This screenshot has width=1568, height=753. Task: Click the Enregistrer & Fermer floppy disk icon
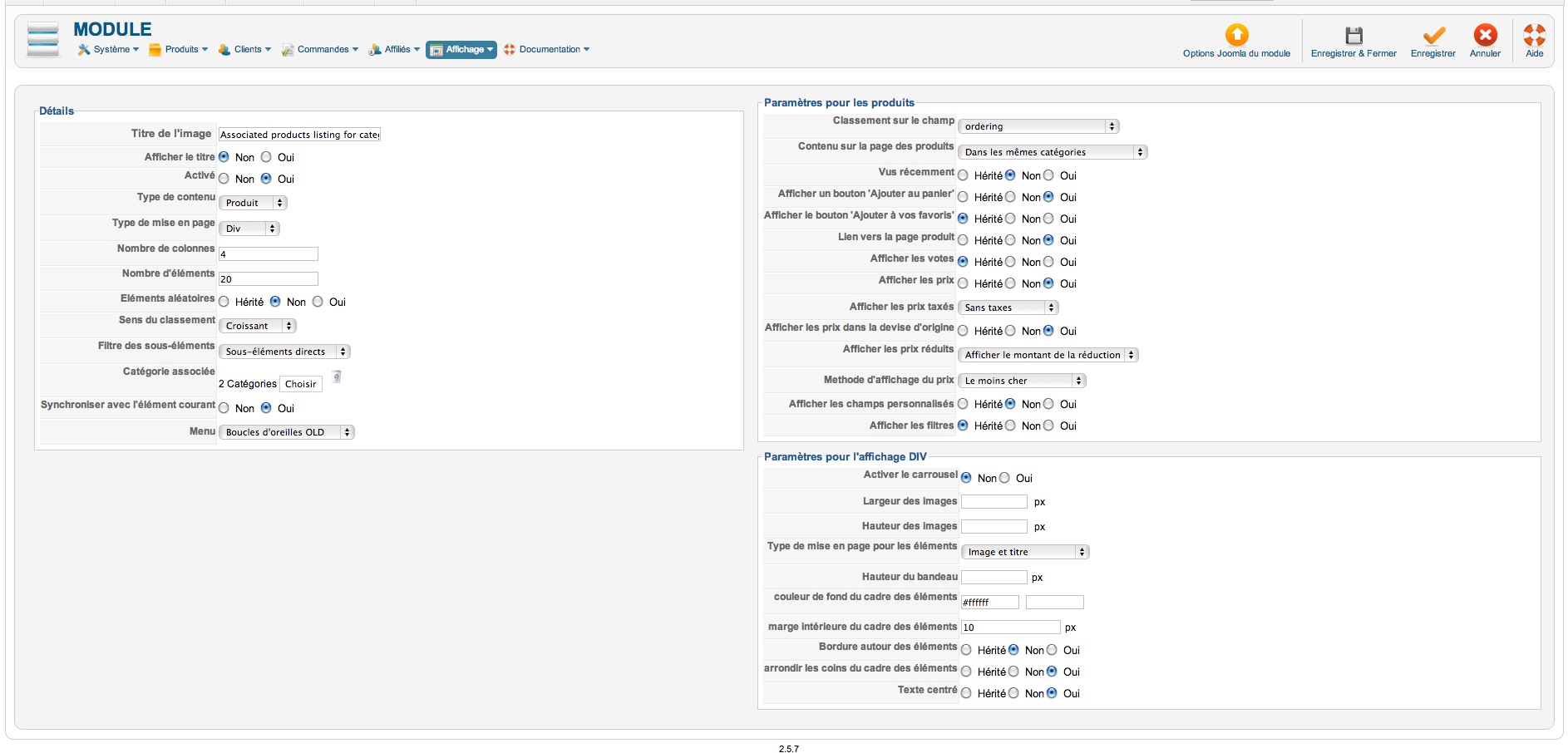point(1354,36)
